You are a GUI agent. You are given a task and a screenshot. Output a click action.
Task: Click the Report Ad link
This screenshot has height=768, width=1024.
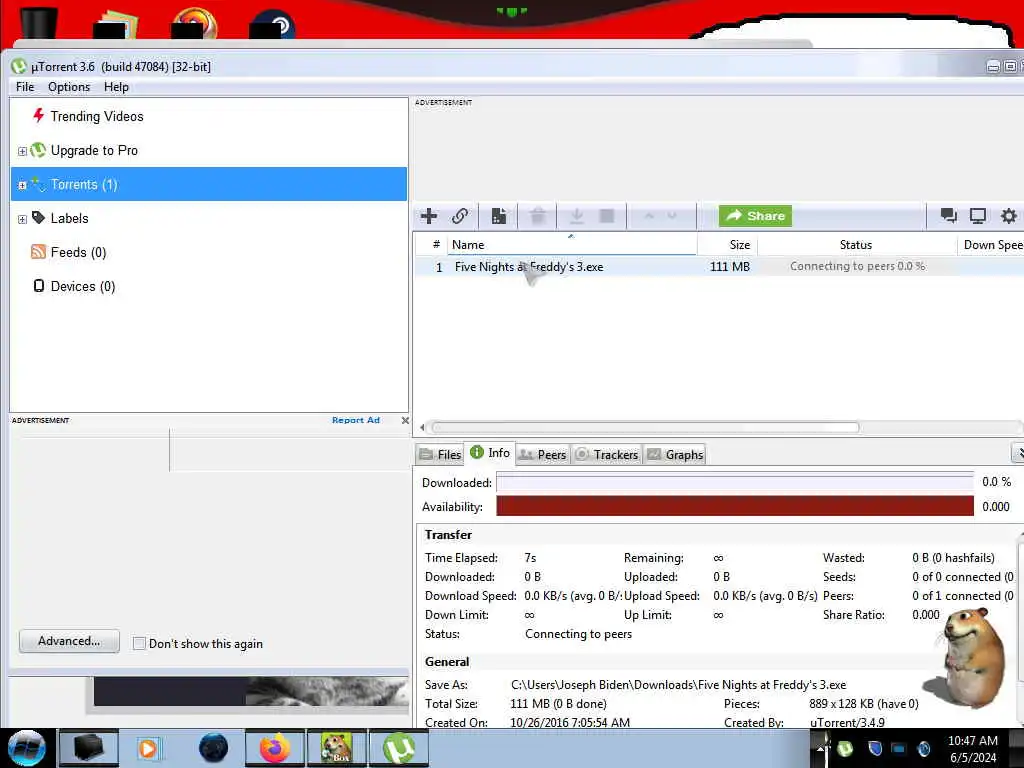tap(356, 420)
